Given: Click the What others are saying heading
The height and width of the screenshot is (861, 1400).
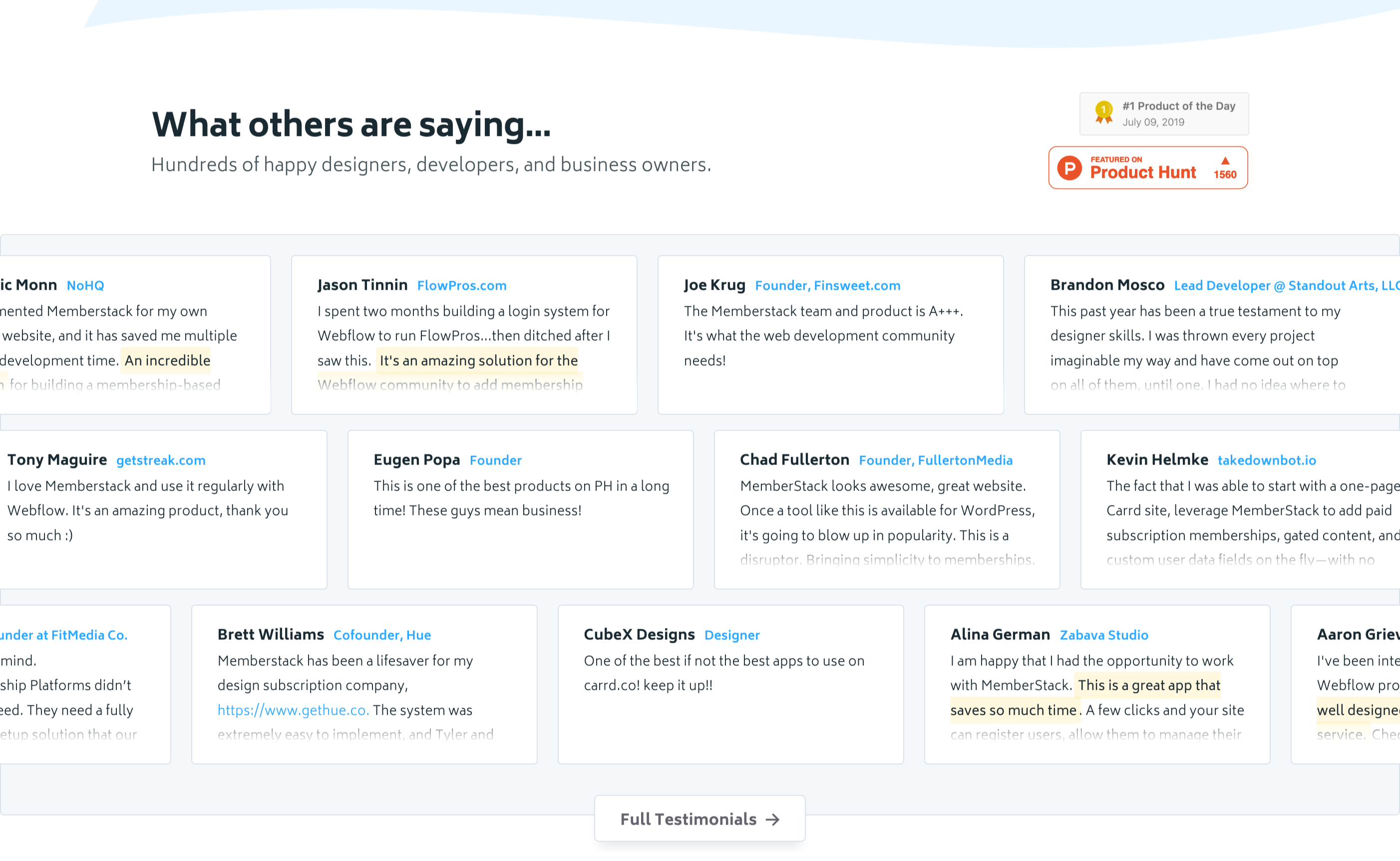Looking at the screenshot, I should click(x=351, y=125).
